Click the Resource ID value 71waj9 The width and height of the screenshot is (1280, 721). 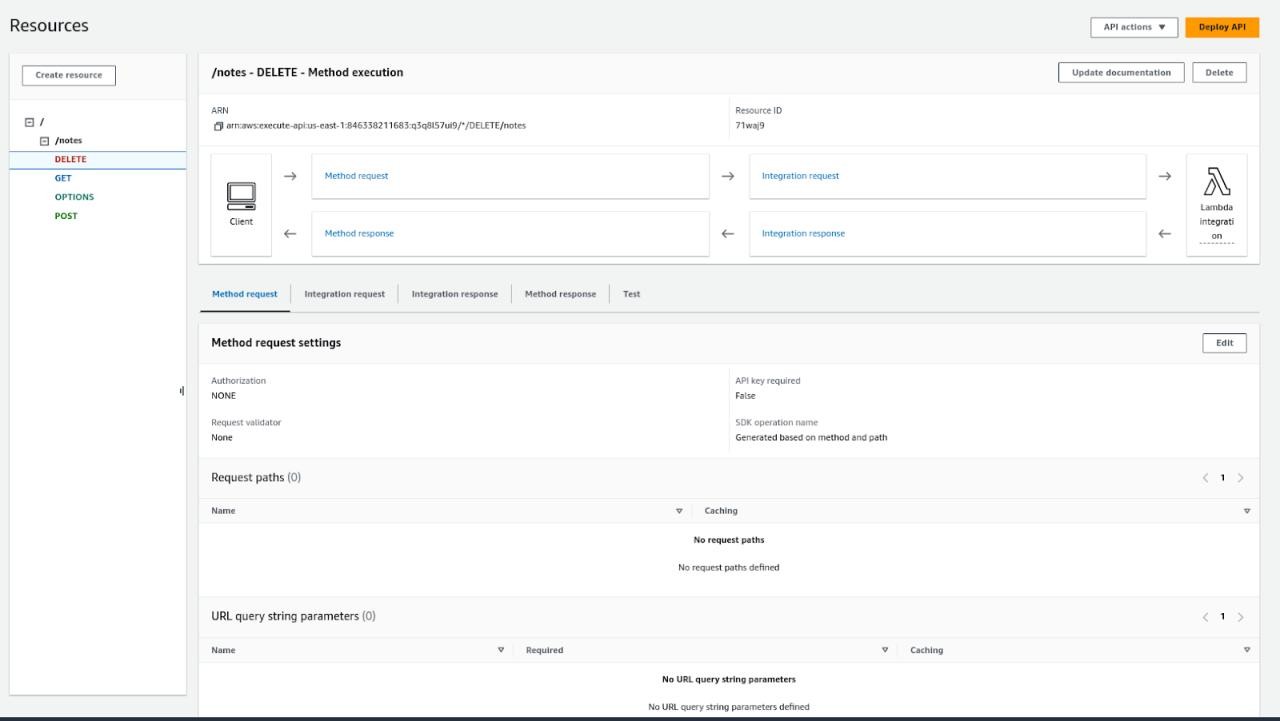(750, 126)
